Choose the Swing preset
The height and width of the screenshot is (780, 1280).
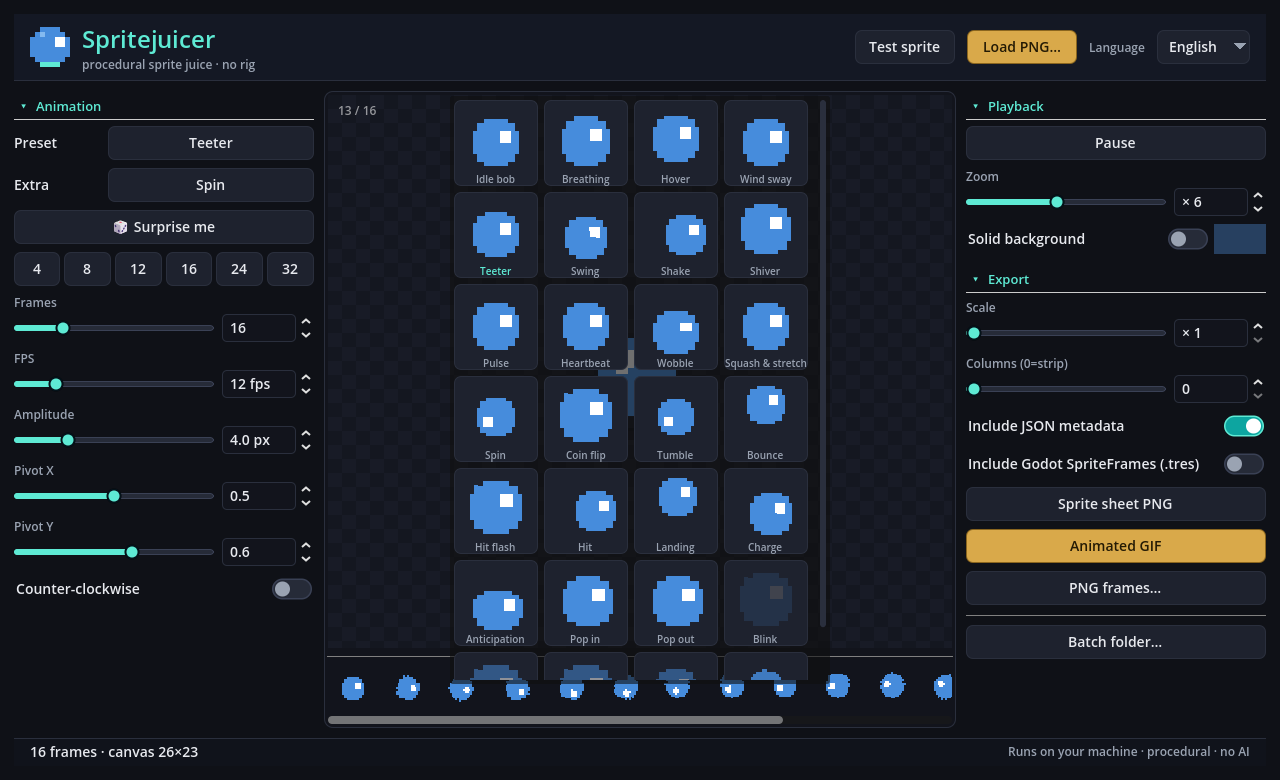(x=585, y=235)
